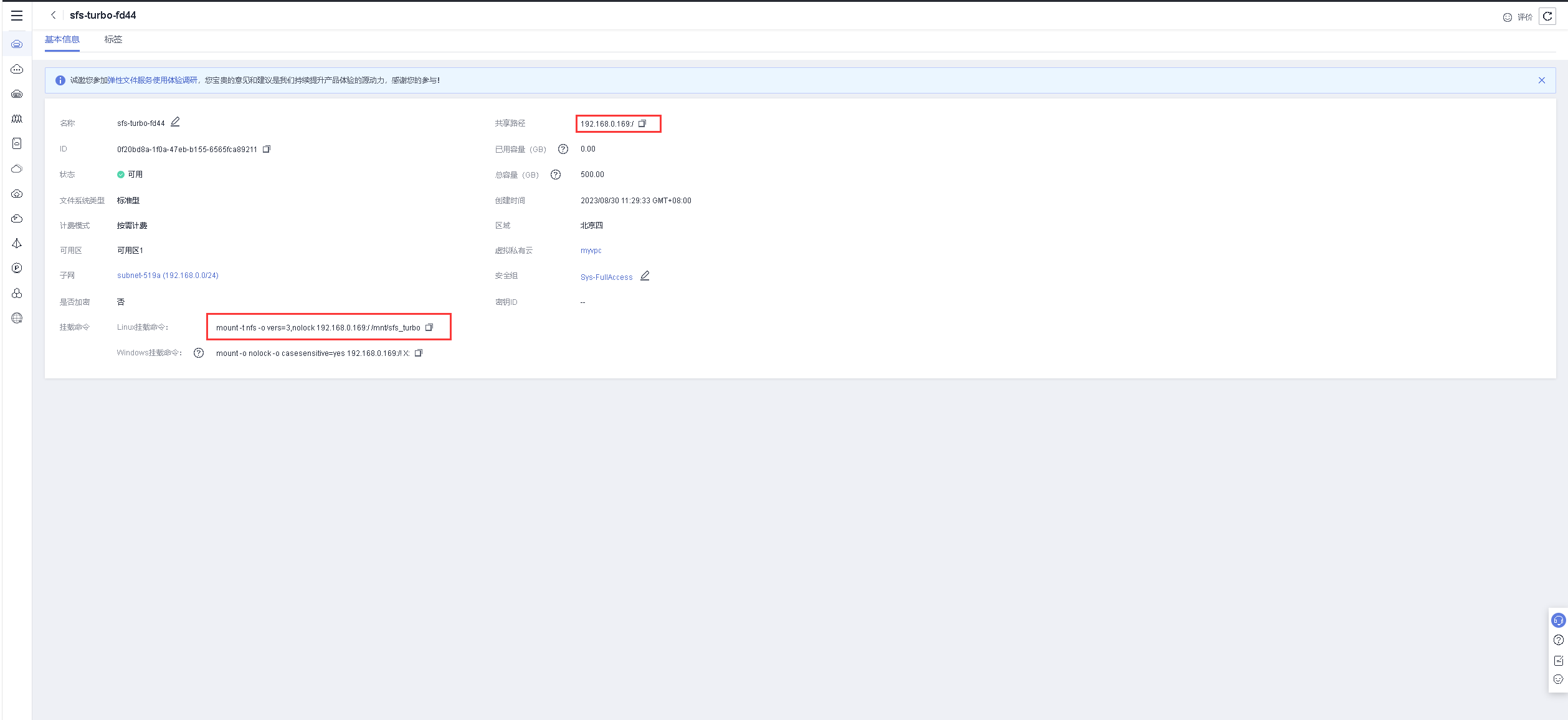Dismiss the survey notification banner

[x=1541, y=80]
